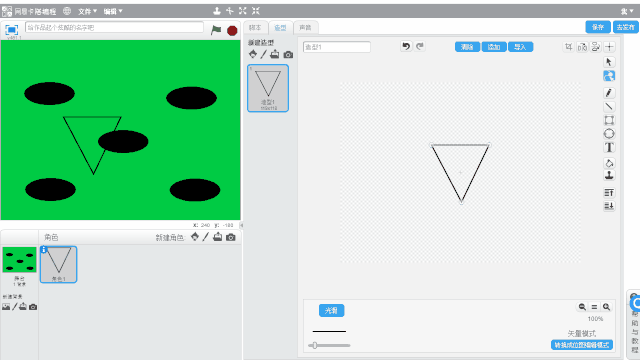Zoom out the paint canvas
640x360 pixels.
[x=582, y=307]
